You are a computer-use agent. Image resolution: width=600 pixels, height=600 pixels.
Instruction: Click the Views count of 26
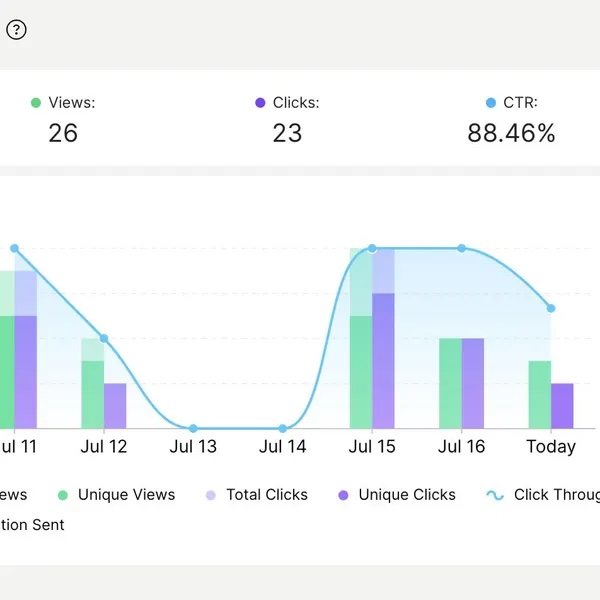(x=62, y=133)
